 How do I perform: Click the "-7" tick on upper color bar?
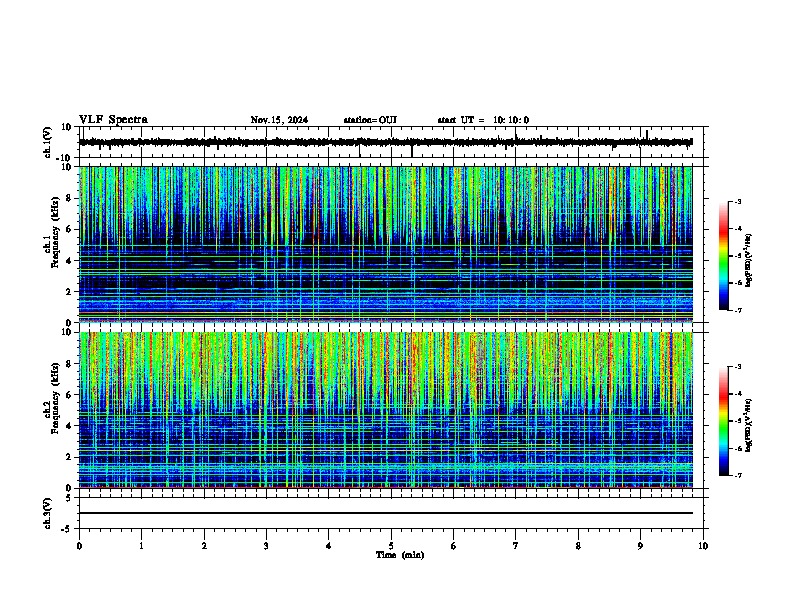click(738, 310)
